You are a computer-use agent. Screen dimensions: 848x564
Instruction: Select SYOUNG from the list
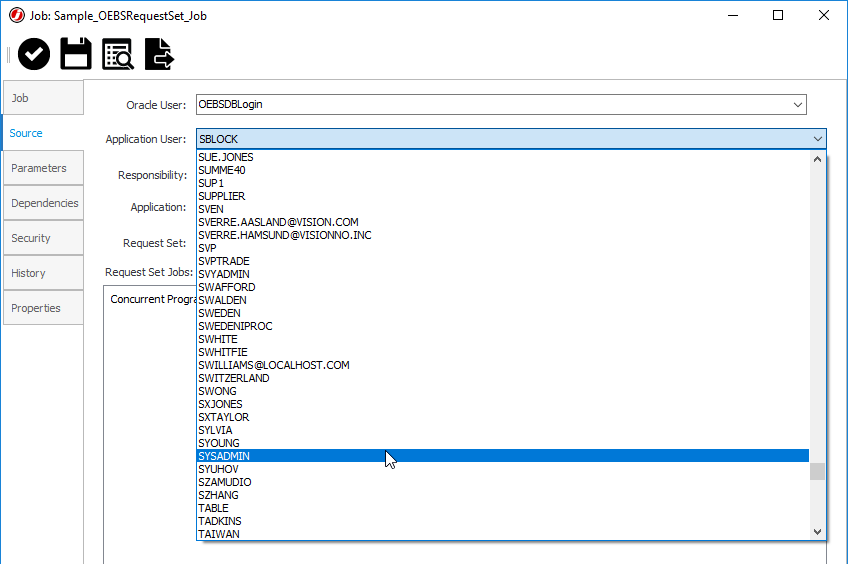503,443
